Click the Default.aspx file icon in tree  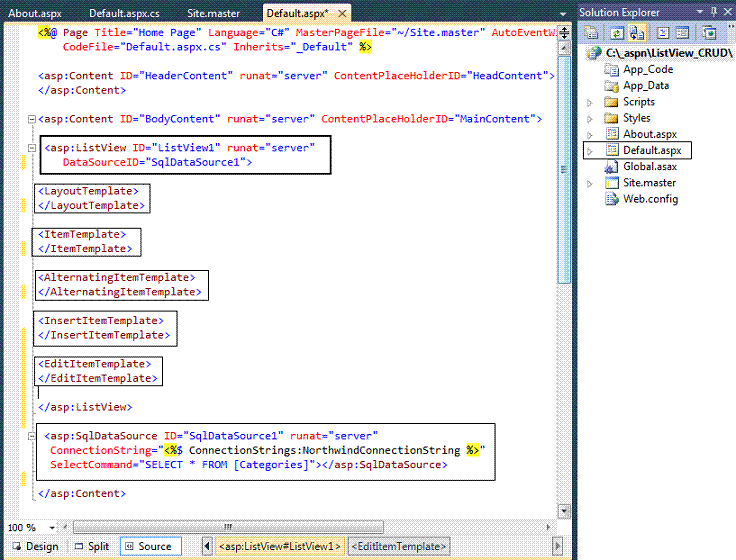pyautogui.click(x=612, y=150)
